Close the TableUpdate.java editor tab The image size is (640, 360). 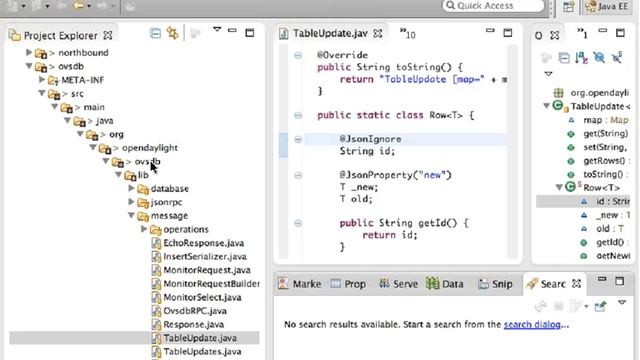click(378, 33)
